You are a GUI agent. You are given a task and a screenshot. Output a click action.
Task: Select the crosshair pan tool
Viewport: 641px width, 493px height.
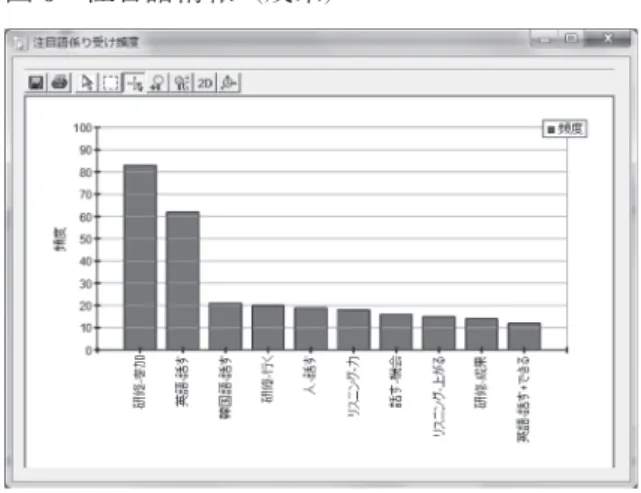point(134,83)
